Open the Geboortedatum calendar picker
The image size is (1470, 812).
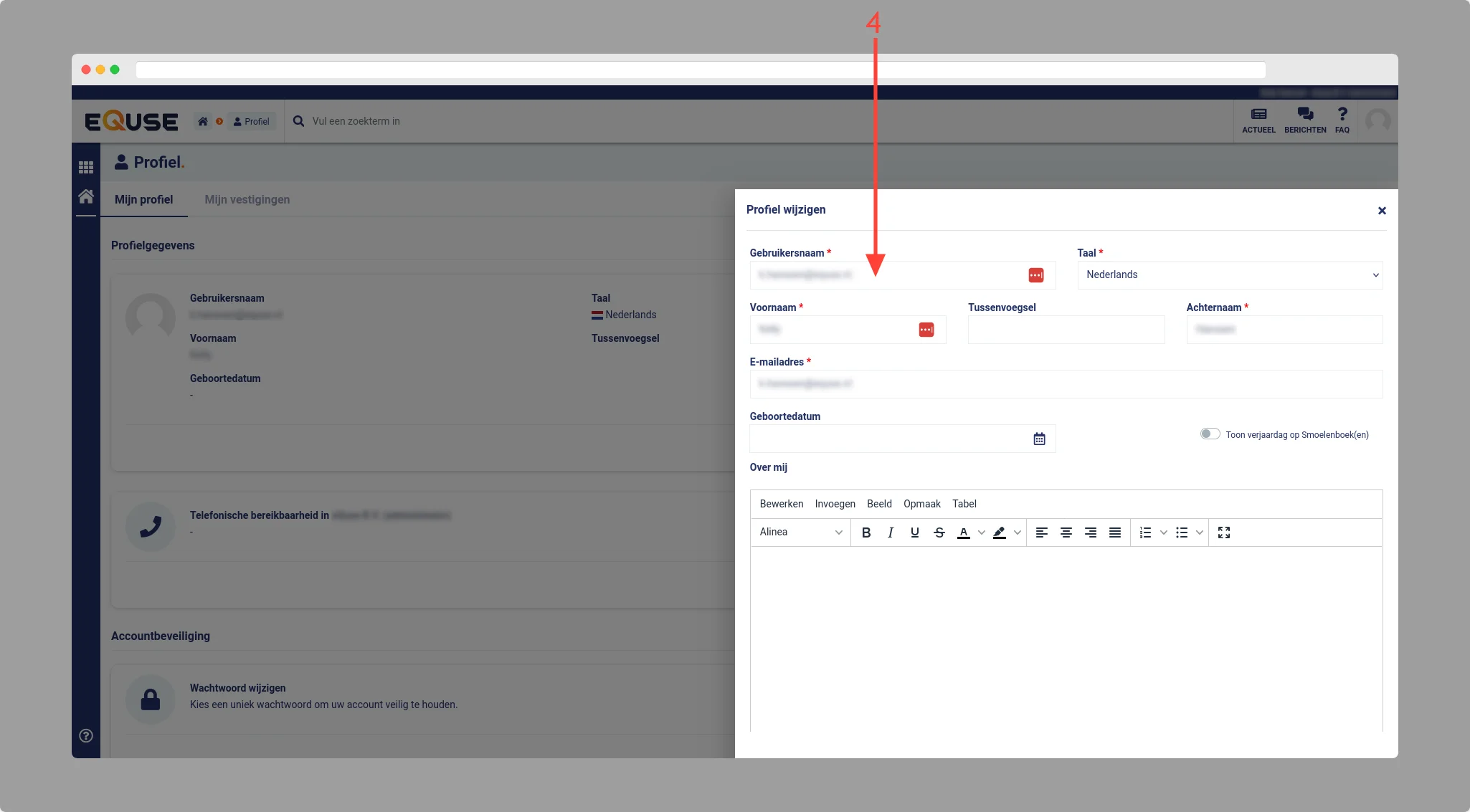point(1039,439)
